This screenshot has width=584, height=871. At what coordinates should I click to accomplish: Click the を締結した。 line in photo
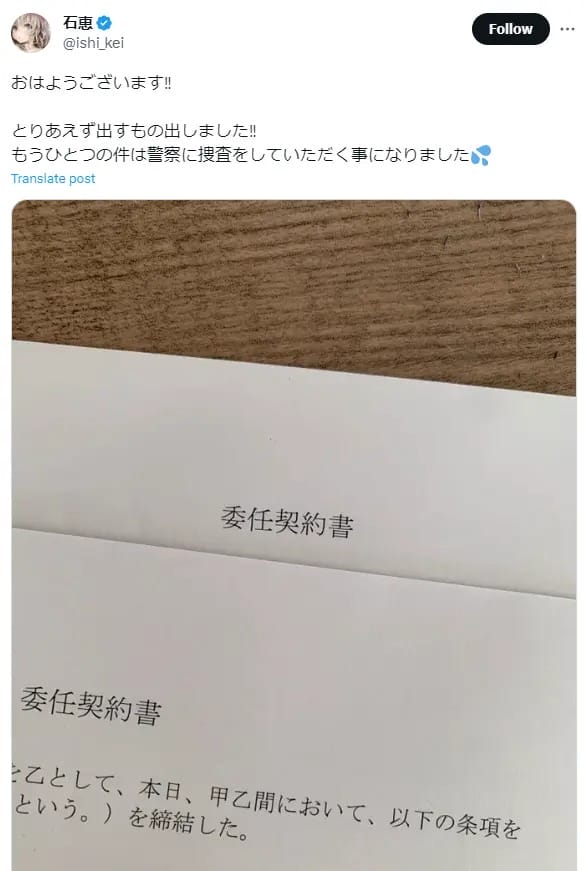188,823
